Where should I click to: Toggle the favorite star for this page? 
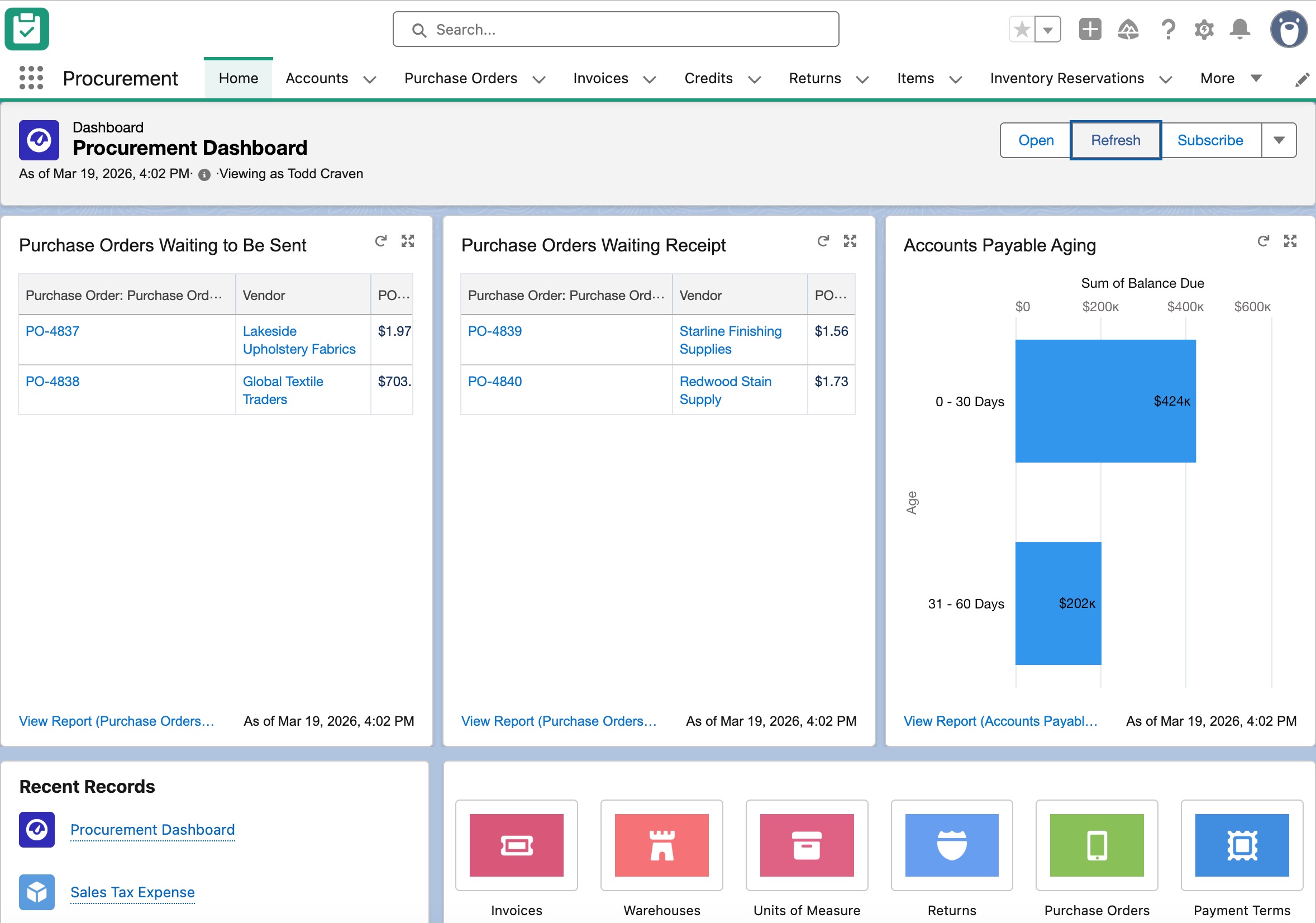coord(1022,29)
